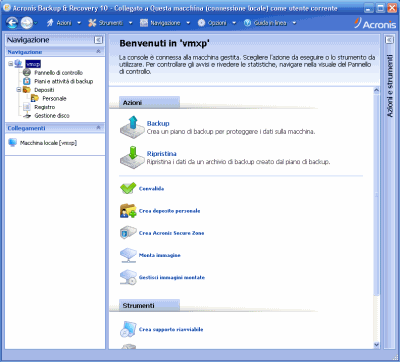This screenshot has width=400, height=362.
Task: Click the Ripristina drive down-arrow icon
Action: click(132, 157)
